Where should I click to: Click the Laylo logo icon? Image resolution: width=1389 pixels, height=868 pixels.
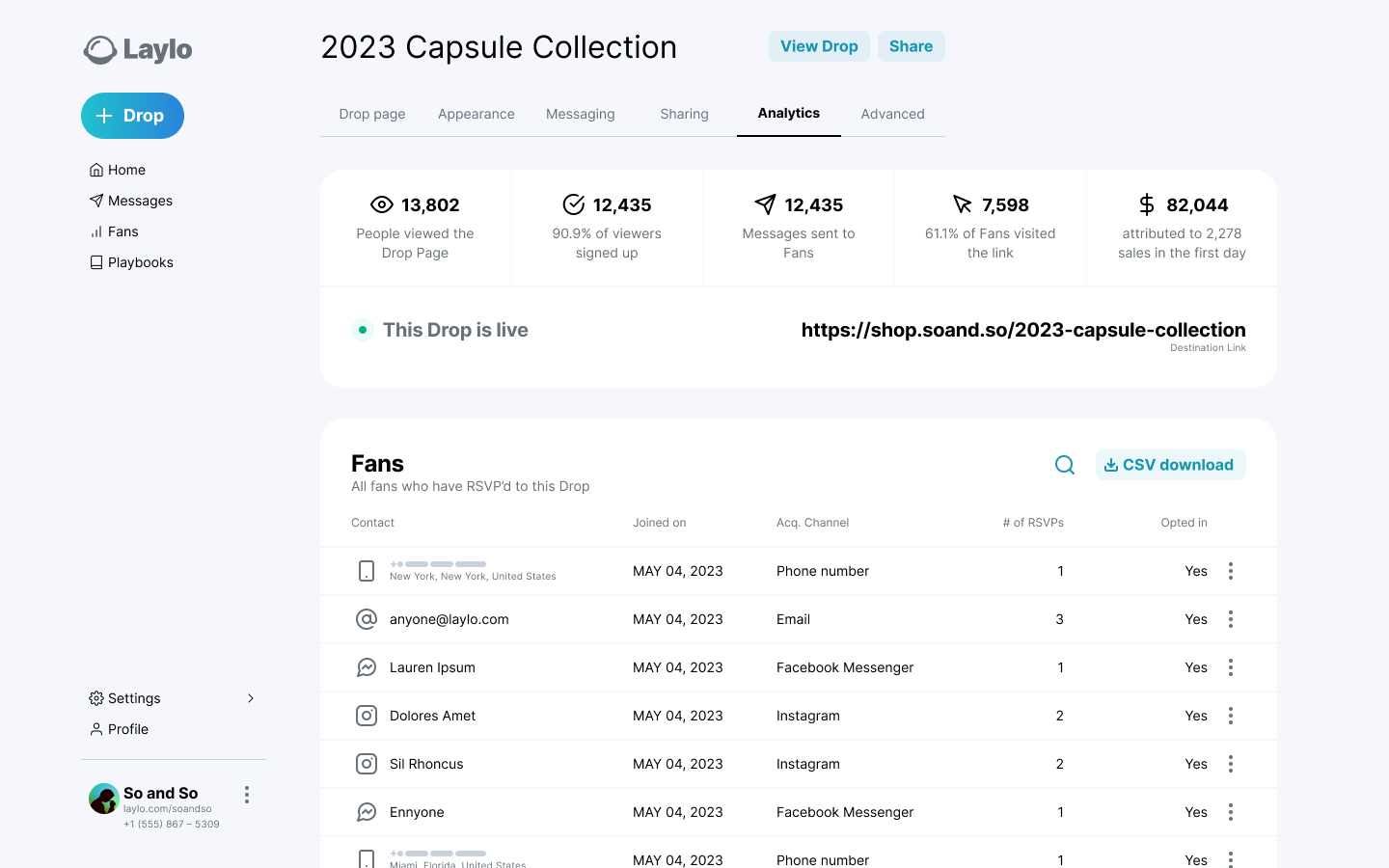99,49
